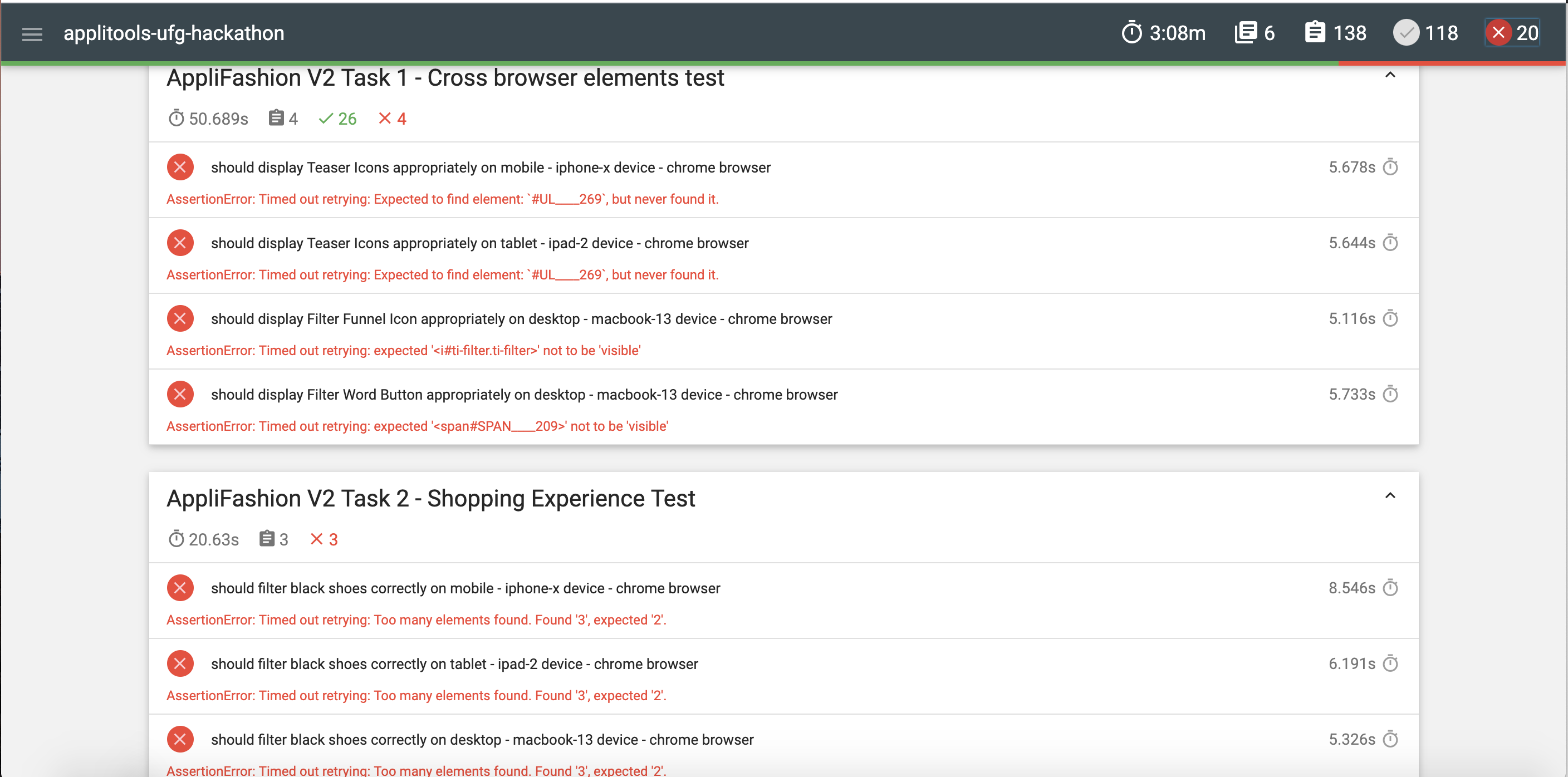Click the applitools-ufg-hackathon report title
1568x777 pixels.
click(174, 33)
